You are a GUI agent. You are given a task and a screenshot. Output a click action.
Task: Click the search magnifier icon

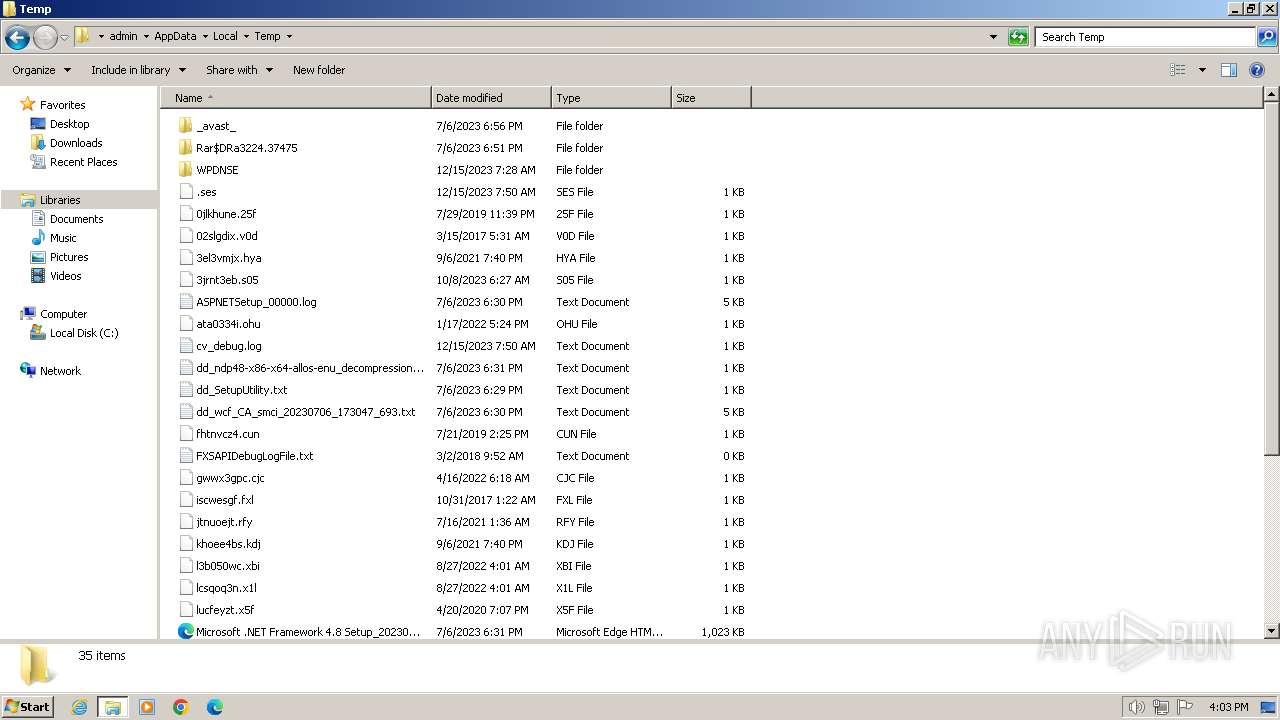tap(1268, 37)
